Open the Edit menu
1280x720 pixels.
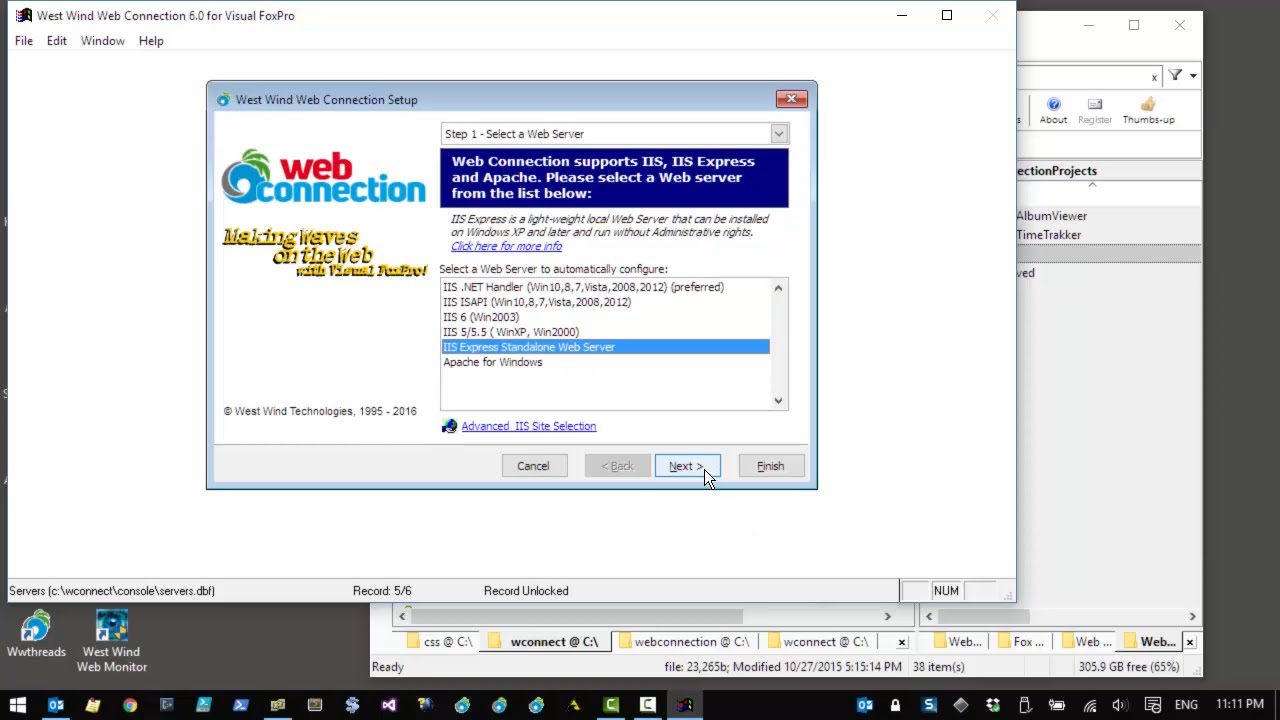(x=57, y=41)
